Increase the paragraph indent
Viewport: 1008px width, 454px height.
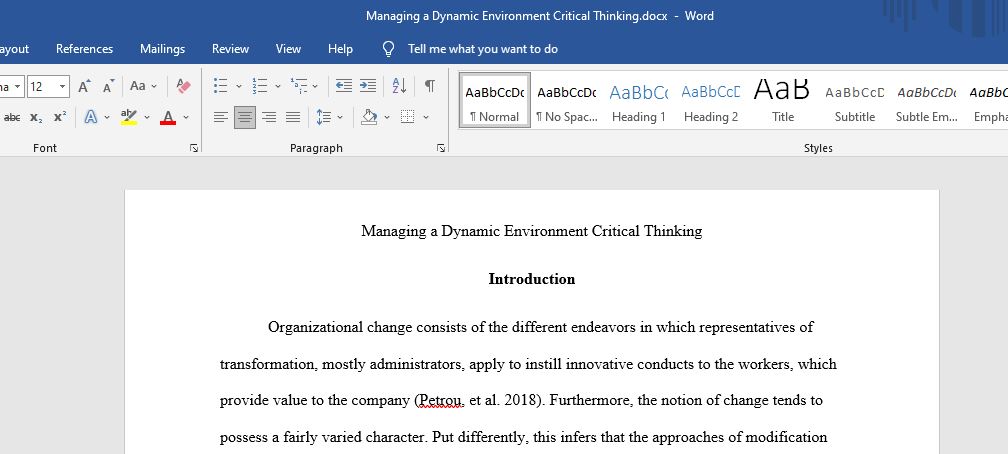pos(368,86)
